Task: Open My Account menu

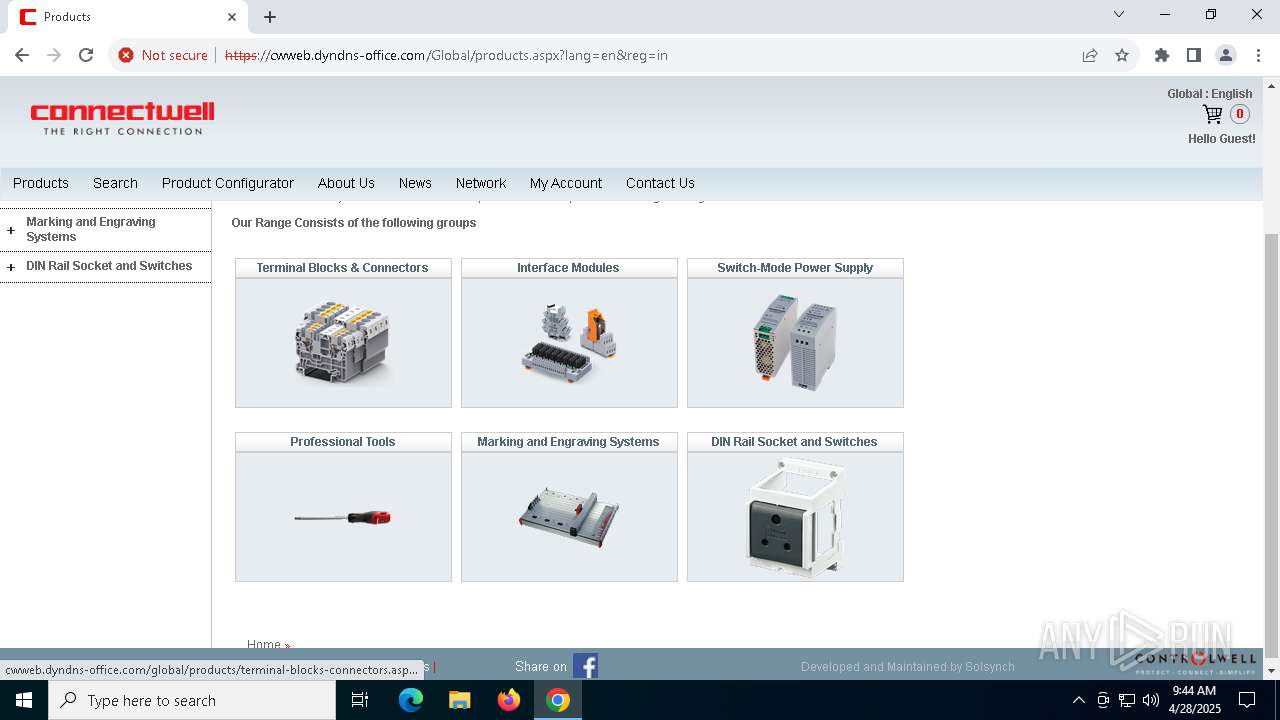Action: tap(566, 183)
